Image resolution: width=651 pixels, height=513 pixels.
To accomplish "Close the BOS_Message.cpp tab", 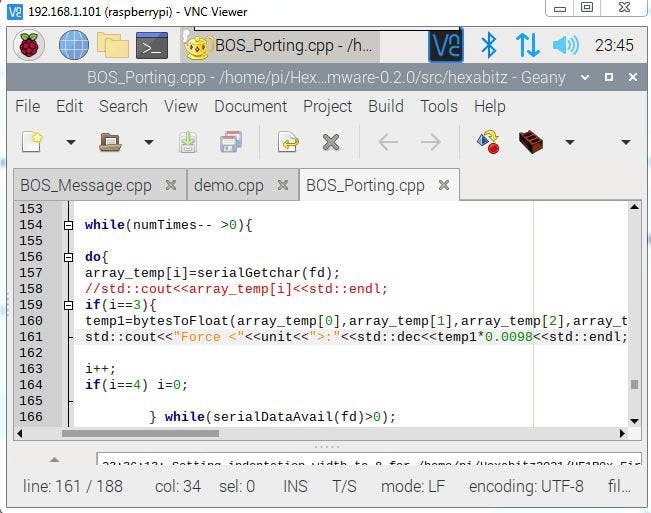I will 171,185.
